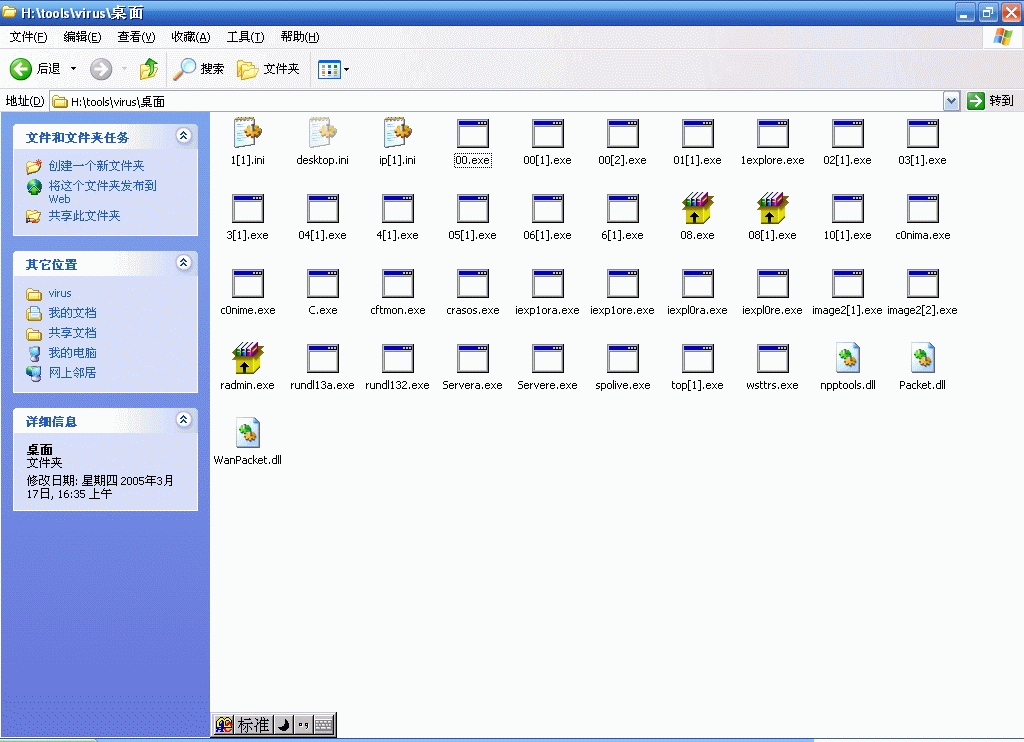Viewport: 1024px width, 742px height.
Task: Go to the virus folder link
Action: 59,293
